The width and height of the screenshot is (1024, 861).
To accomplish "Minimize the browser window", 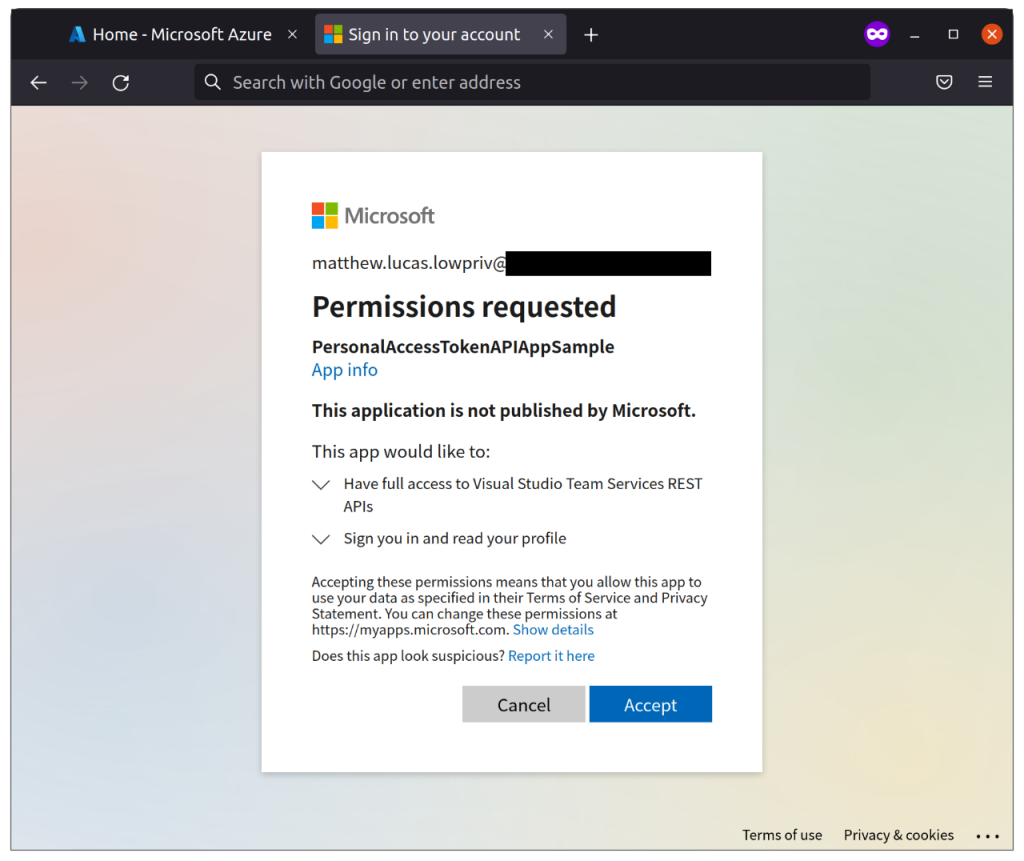I will (x=914, y=35).
